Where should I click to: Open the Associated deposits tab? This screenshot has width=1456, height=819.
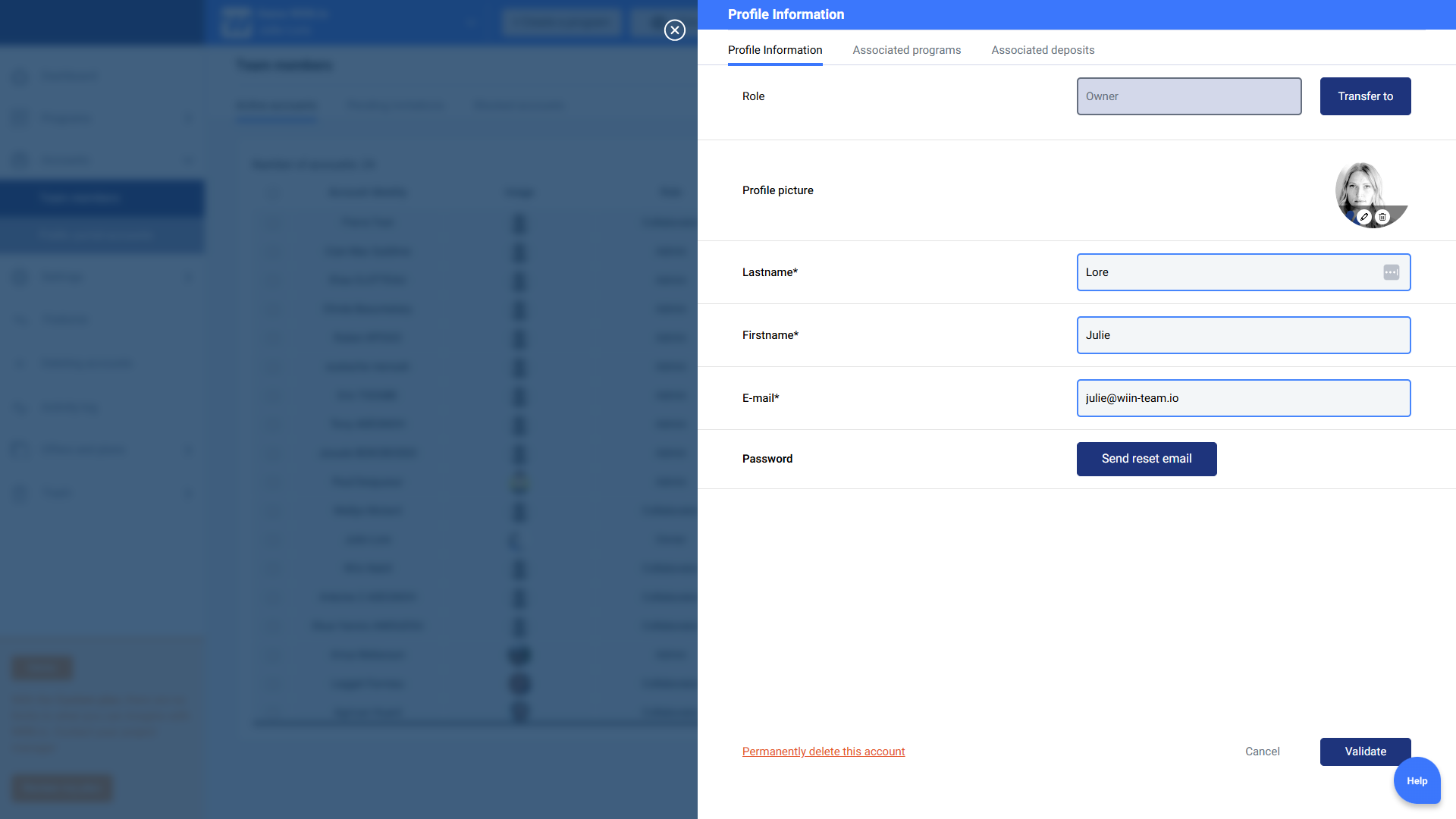pos(1043,50)
